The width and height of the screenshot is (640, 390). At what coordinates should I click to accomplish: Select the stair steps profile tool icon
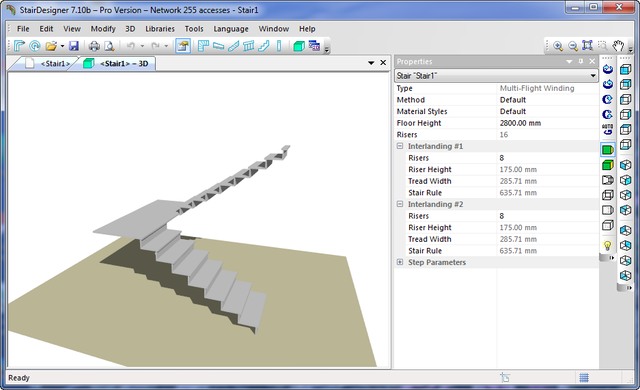click(264, 46)
